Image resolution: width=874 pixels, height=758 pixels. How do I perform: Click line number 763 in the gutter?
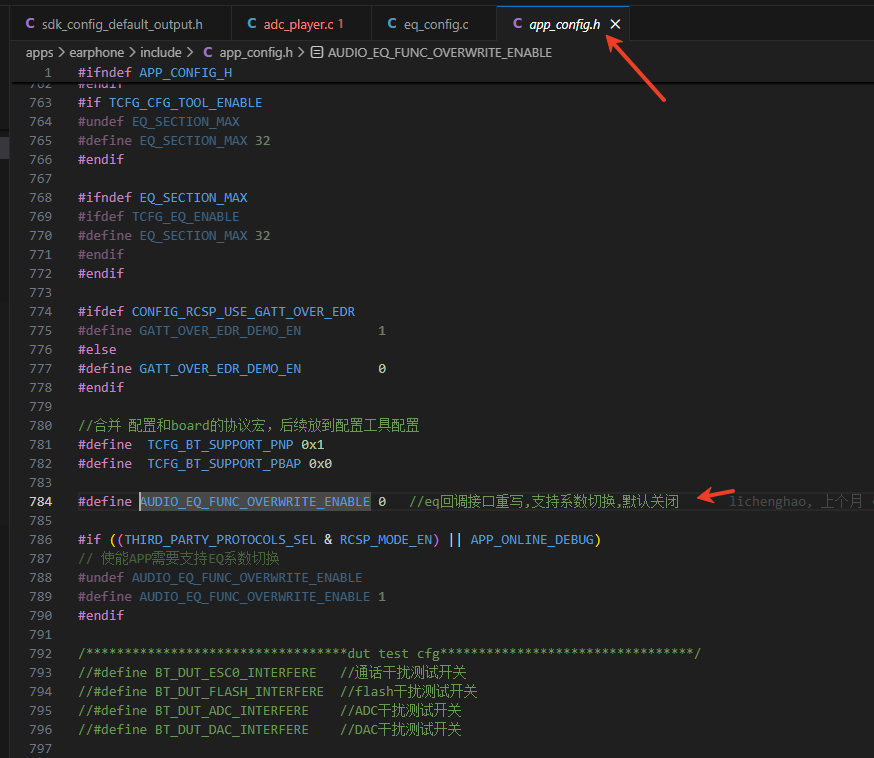click(x=40, y=103)
